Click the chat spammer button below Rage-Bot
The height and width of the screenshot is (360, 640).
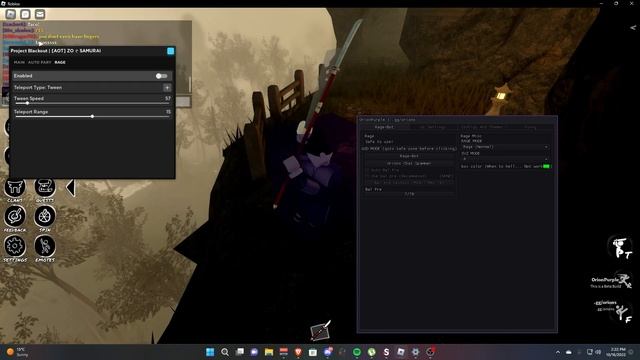click(409, 163)
